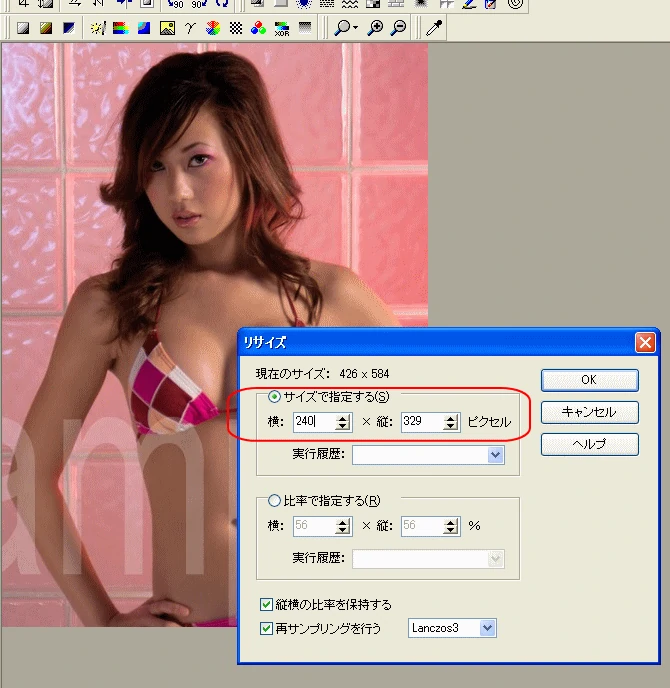Open the Lanczos3 resampling method dropdown

point(487,628)
